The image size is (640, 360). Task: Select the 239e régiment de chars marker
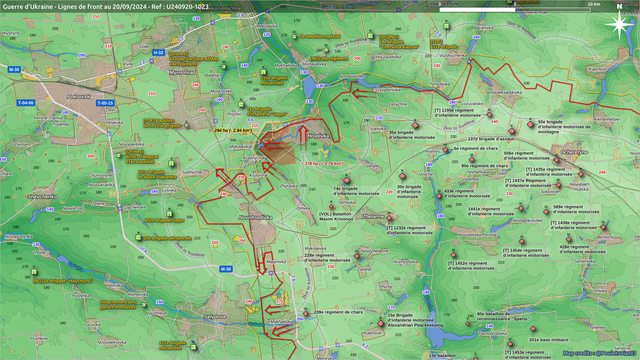306,314
